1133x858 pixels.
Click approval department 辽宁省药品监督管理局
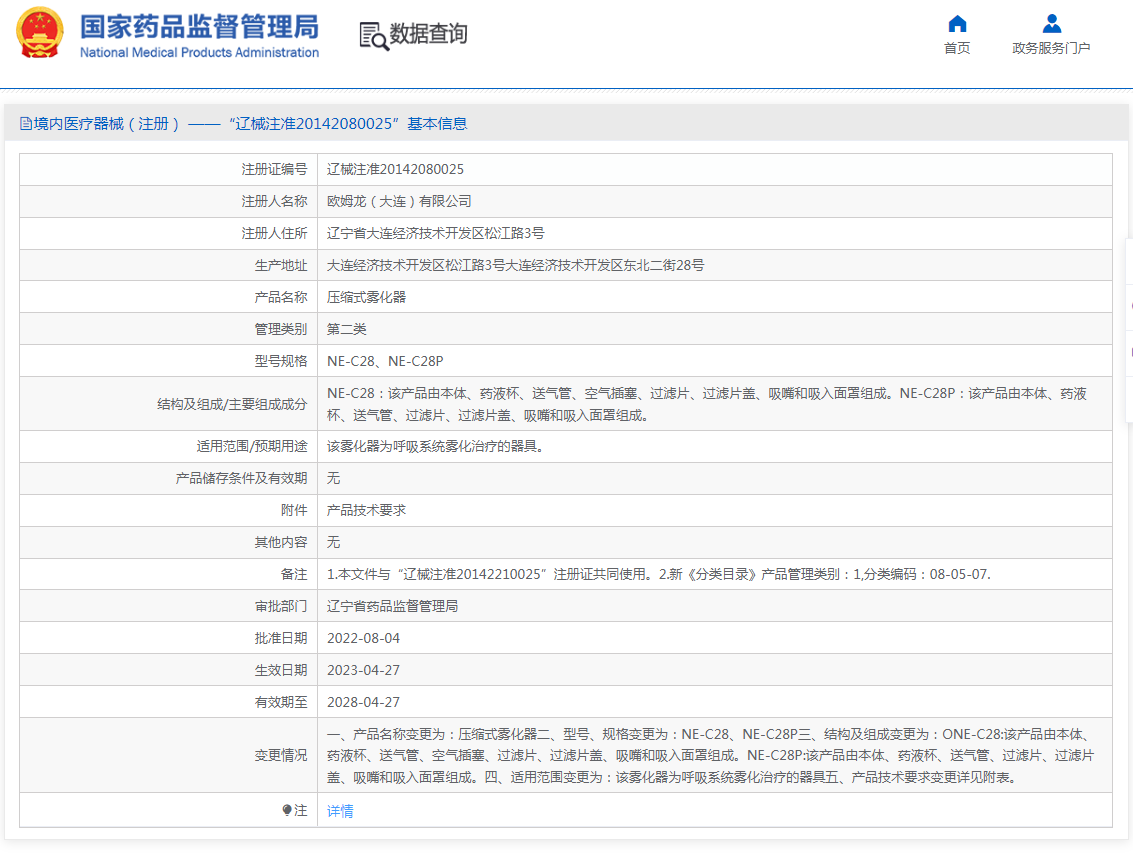pyautogui.click(x=392, y=606)
